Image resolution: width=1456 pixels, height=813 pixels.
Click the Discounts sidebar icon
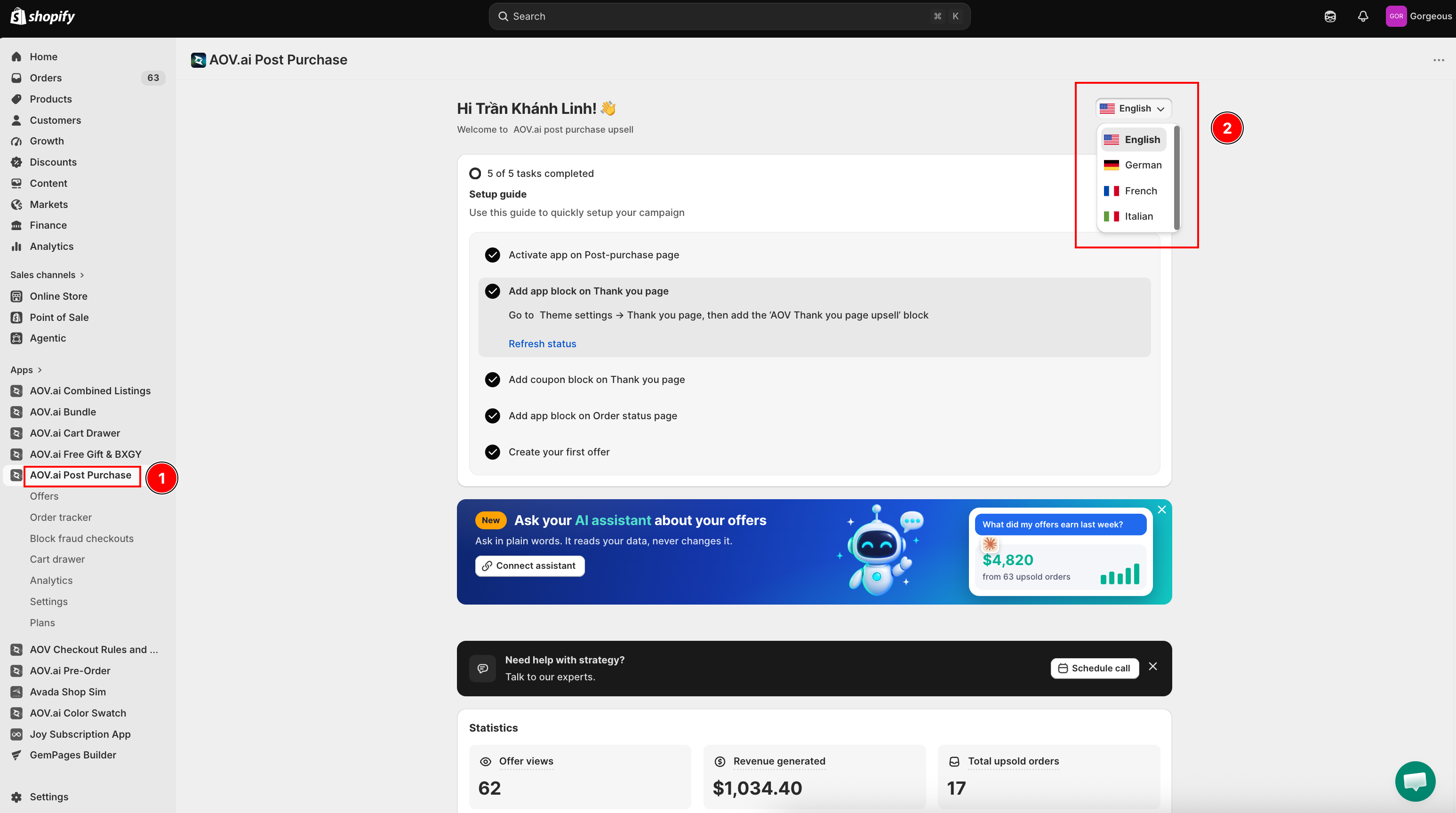click(16, 162)
